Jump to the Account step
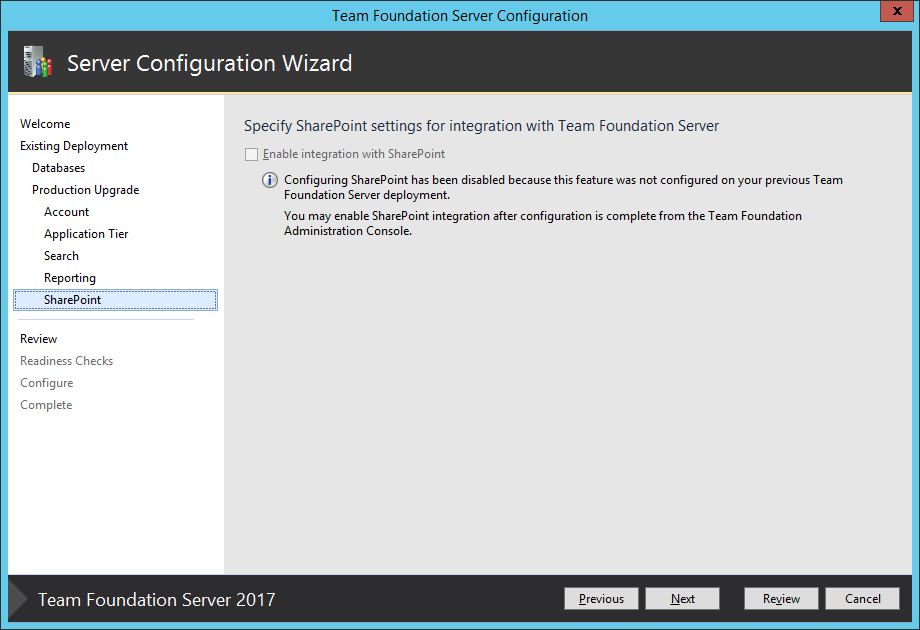This screenshot has width=920, height=630. 66,212
